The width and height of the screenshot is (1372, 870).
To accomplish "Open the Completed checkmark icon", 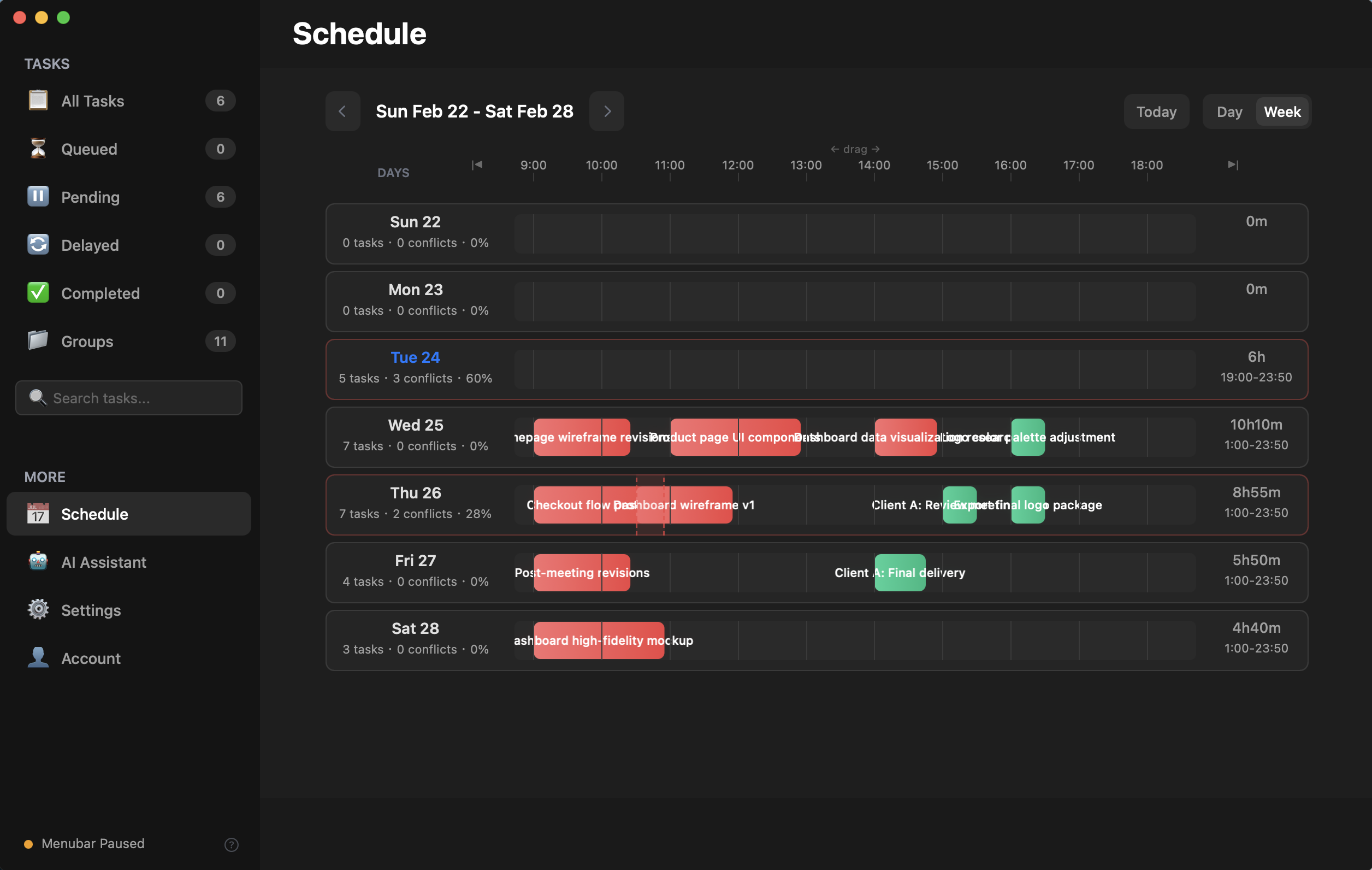I will [38, 293].
